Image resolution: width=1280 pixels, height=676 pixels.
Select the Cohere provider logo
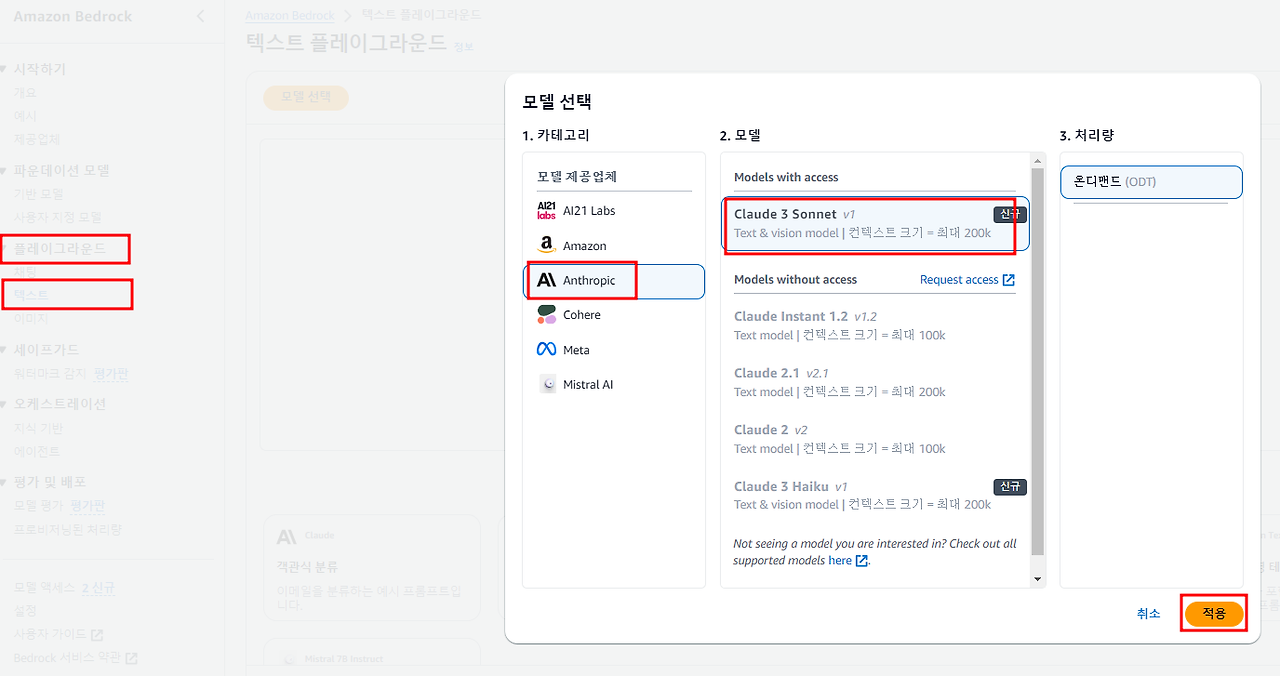coord(546,315)
